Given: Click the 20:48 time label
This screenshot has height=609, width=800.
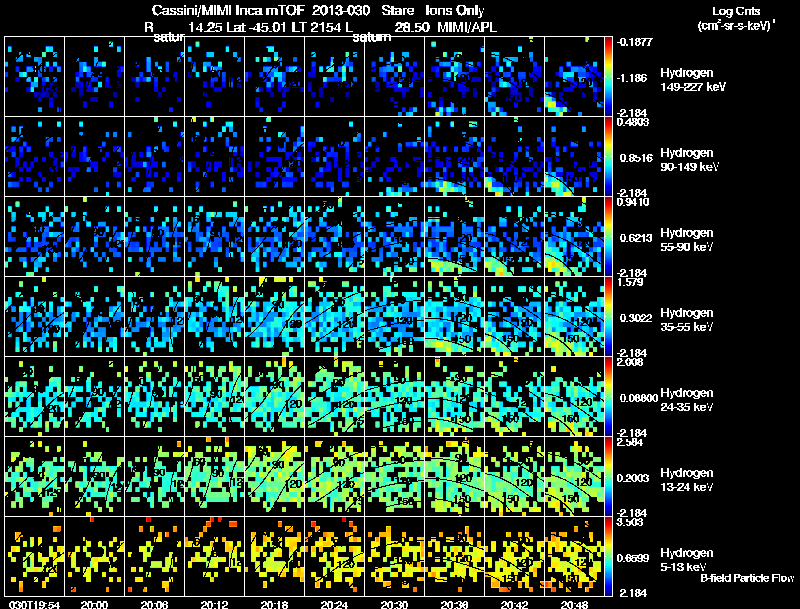Looking at the screenshot, I should click(x=574, y=605).
